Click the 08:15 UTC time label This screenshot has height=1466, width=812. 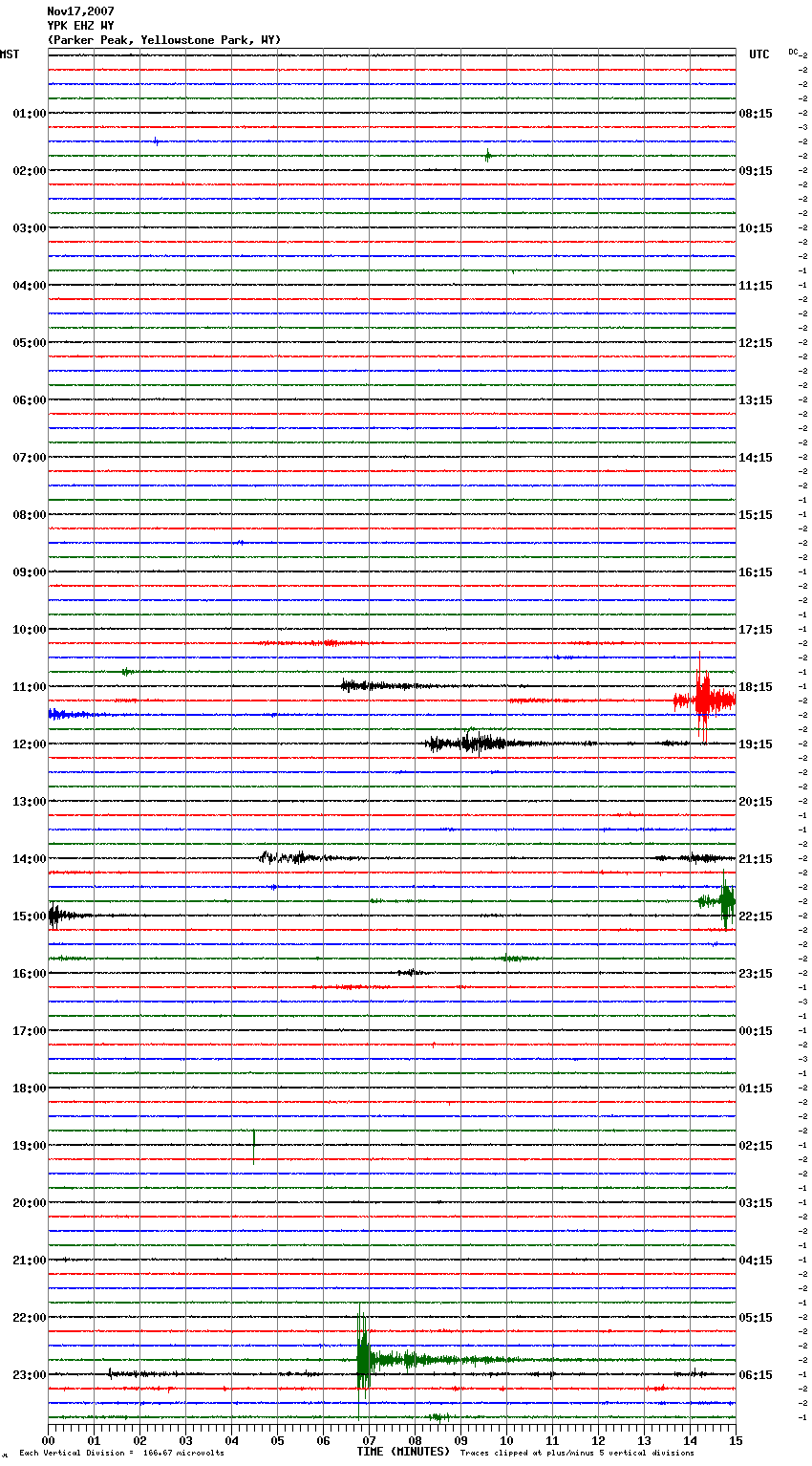pyautogui.click(x=756, y=114)
